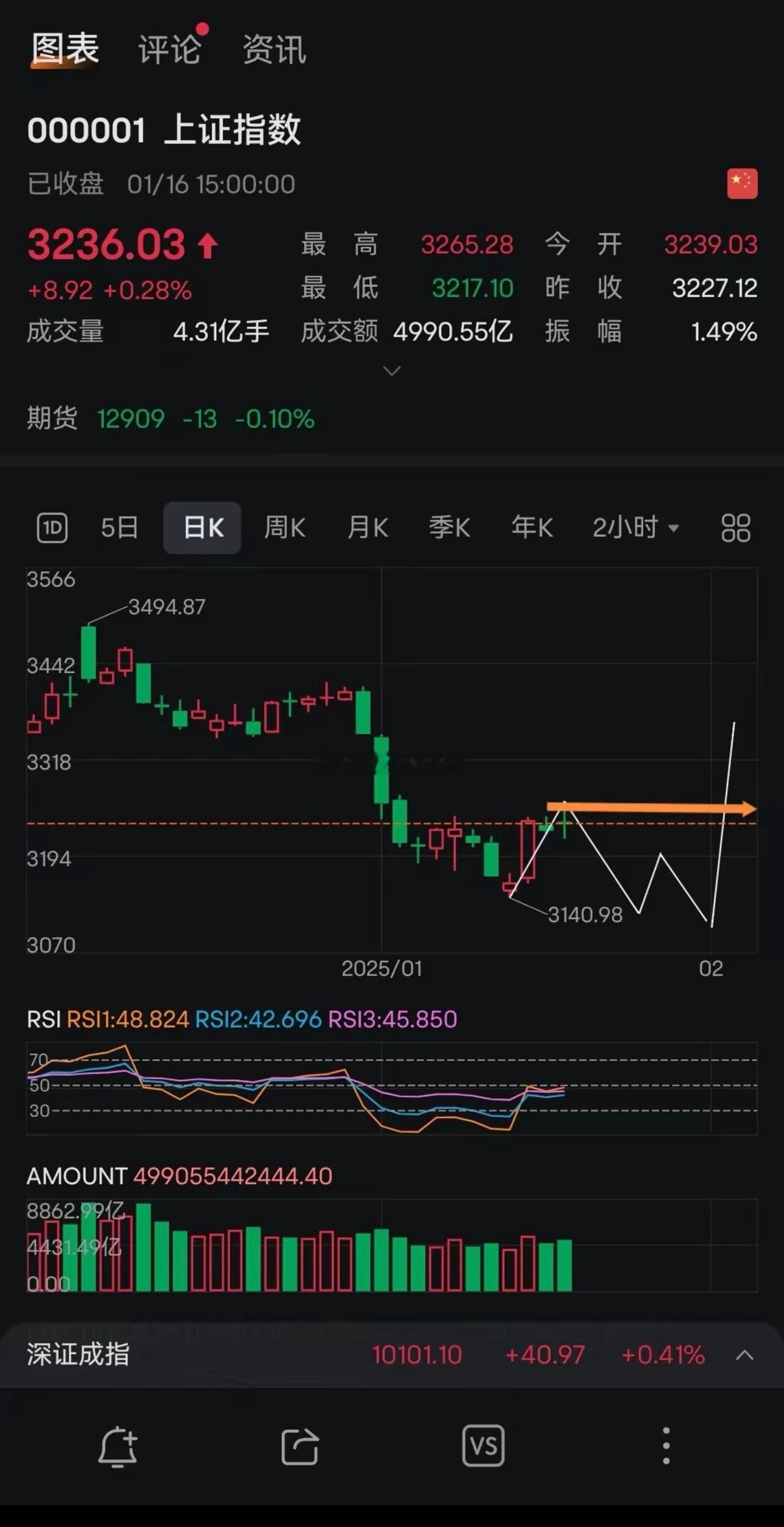Tap the +8.92 +0.28% change text

tap(109, 290)
